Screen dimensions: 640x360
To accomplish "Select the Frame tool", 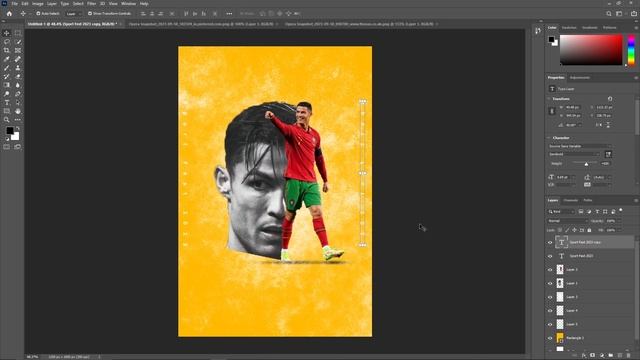I will tap(18, 50).
